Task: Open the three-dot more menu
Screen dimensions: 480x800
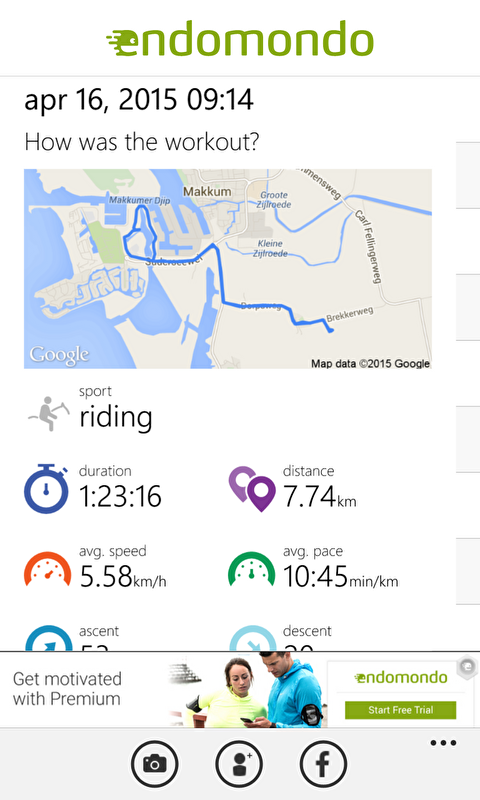Action: 443,743
